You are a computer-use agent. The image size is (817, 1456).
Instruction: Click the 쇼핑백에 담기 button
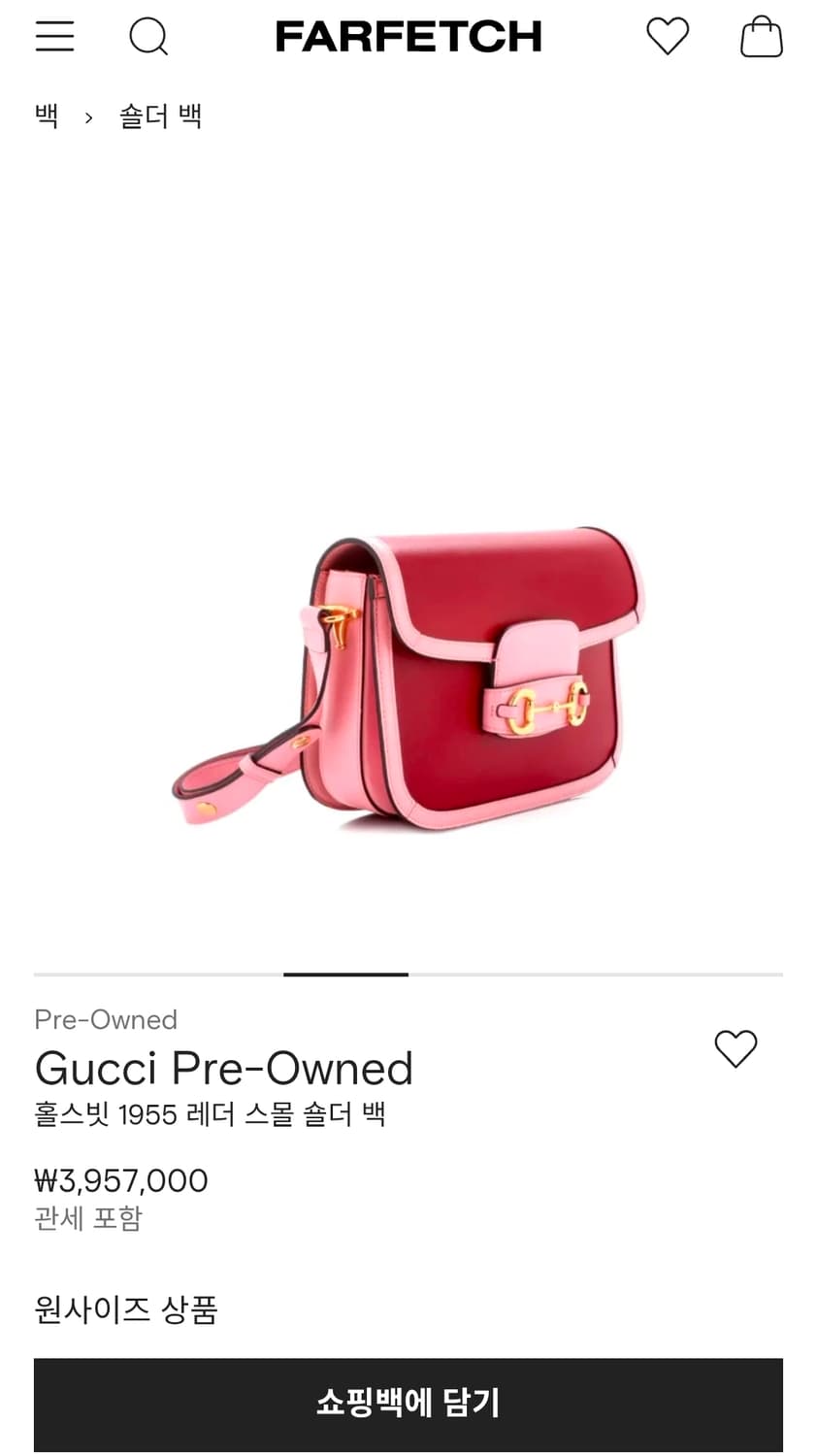pos(408,1404)
